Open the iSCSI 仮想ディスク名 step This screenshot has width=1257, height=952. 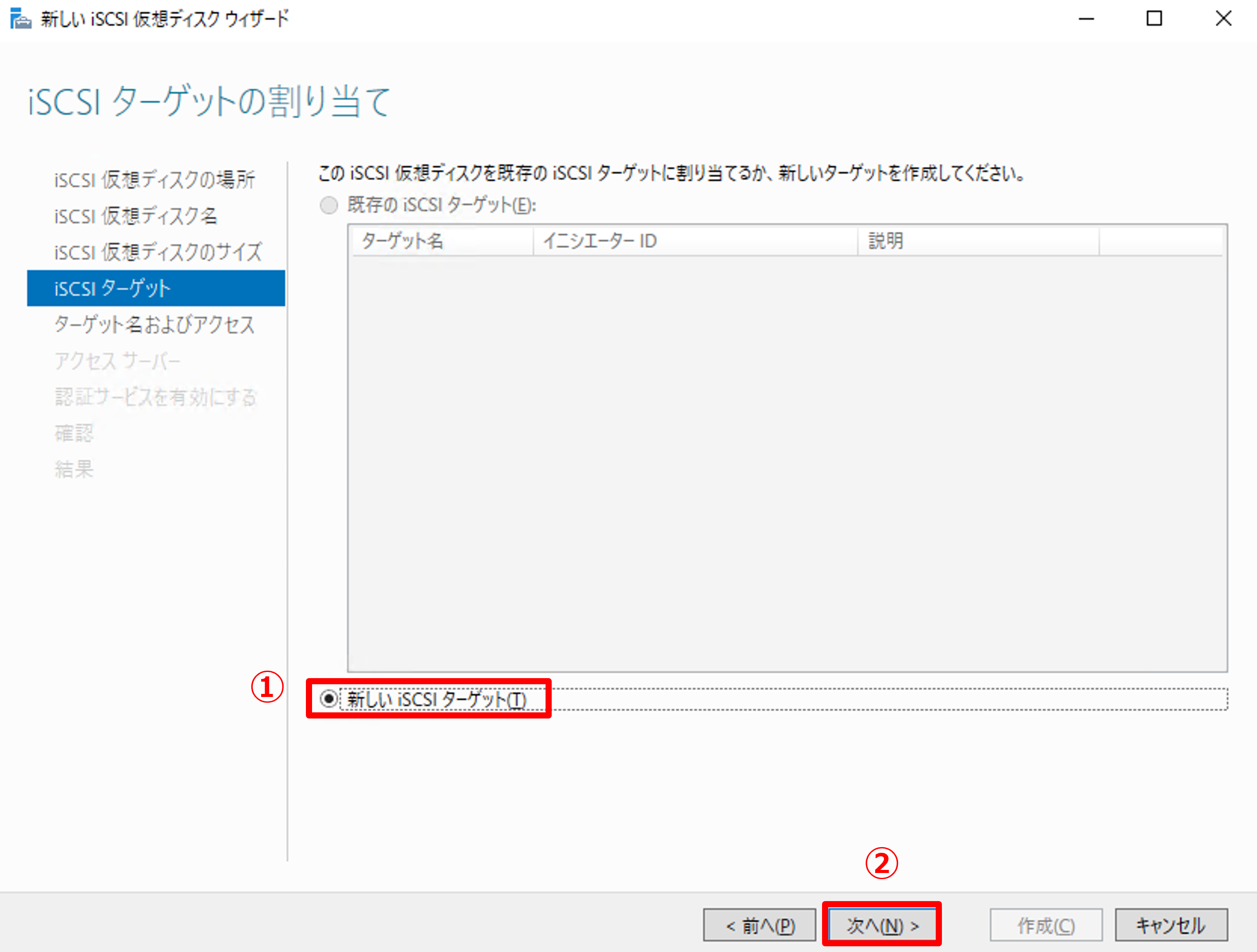pos(136,216)
